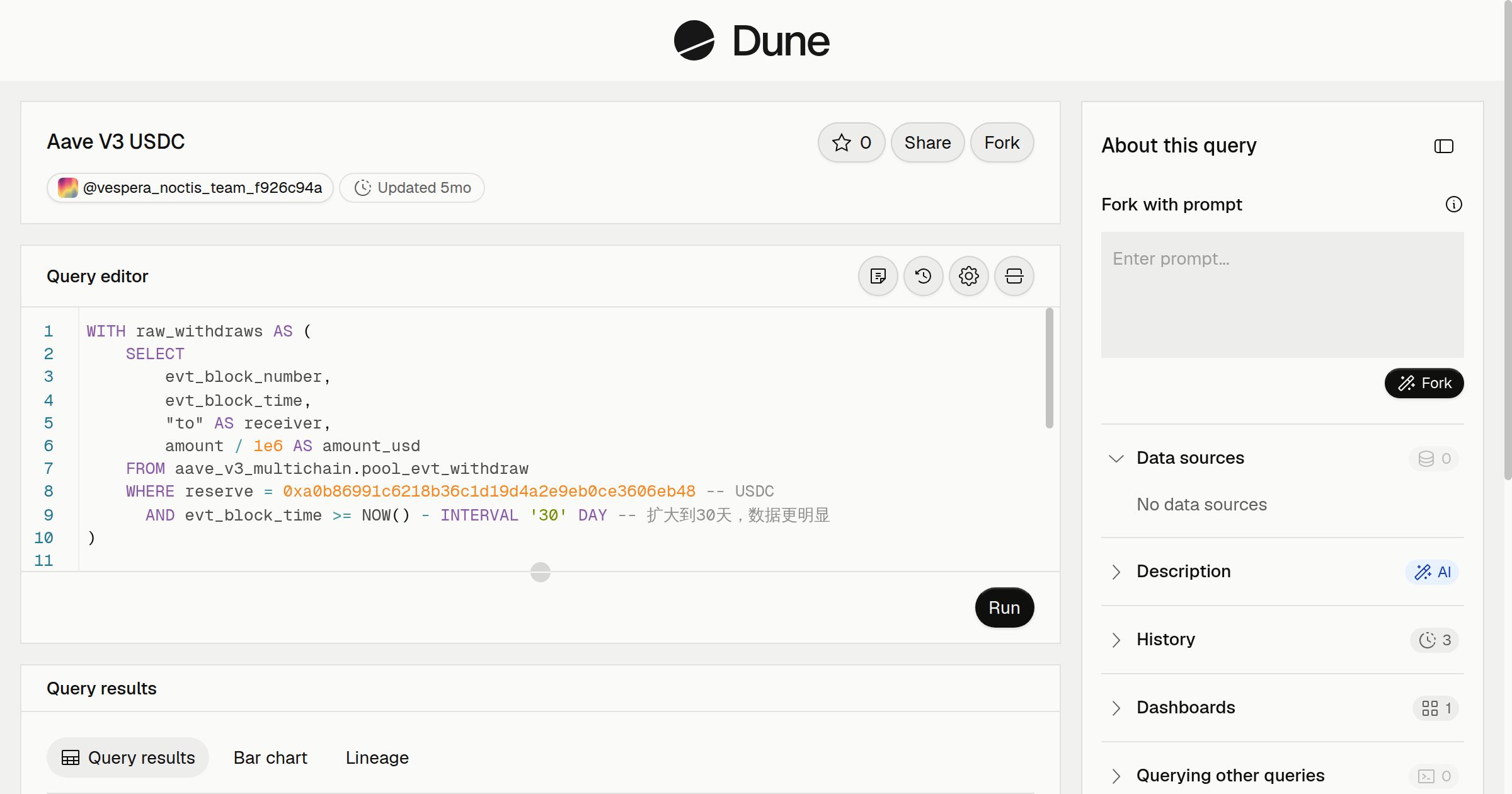Click aave_v3_multichain.pool_evt_withdraw table name
This screenshot has height=794, width=1512.
(352, 469)
